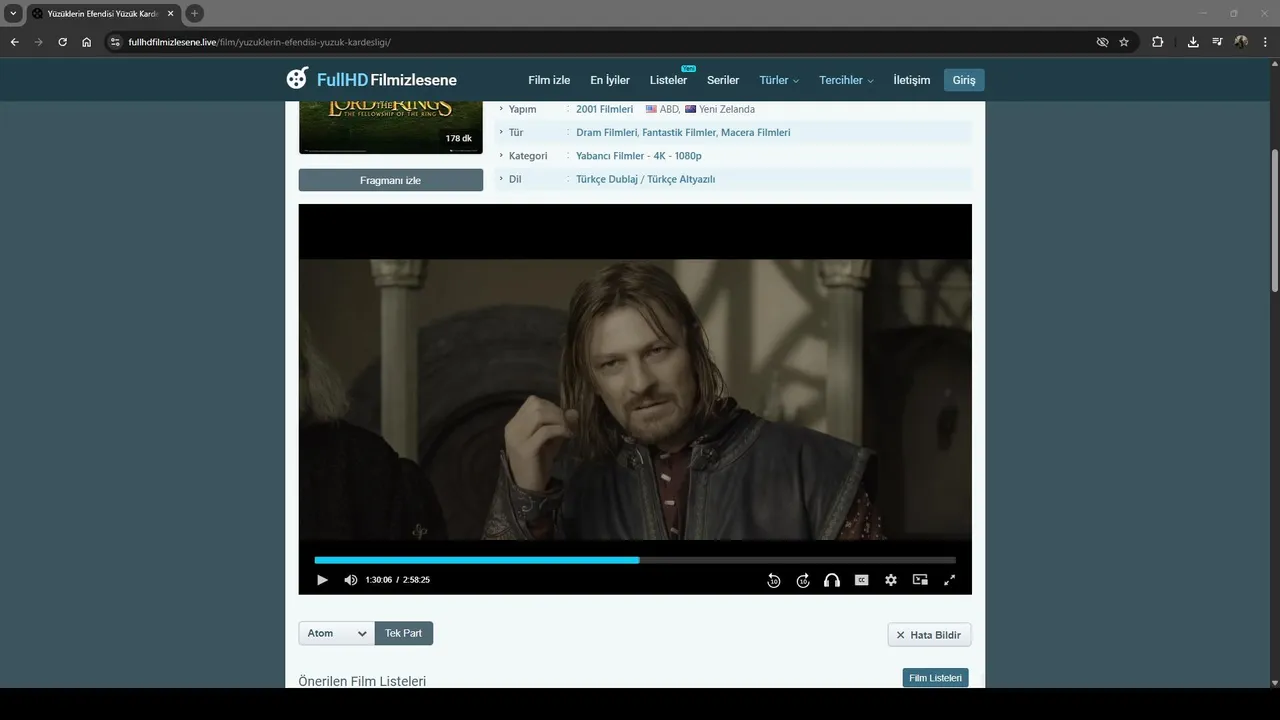
Task: Open the İletişim contact page
Action: click(x=911, y=80)
